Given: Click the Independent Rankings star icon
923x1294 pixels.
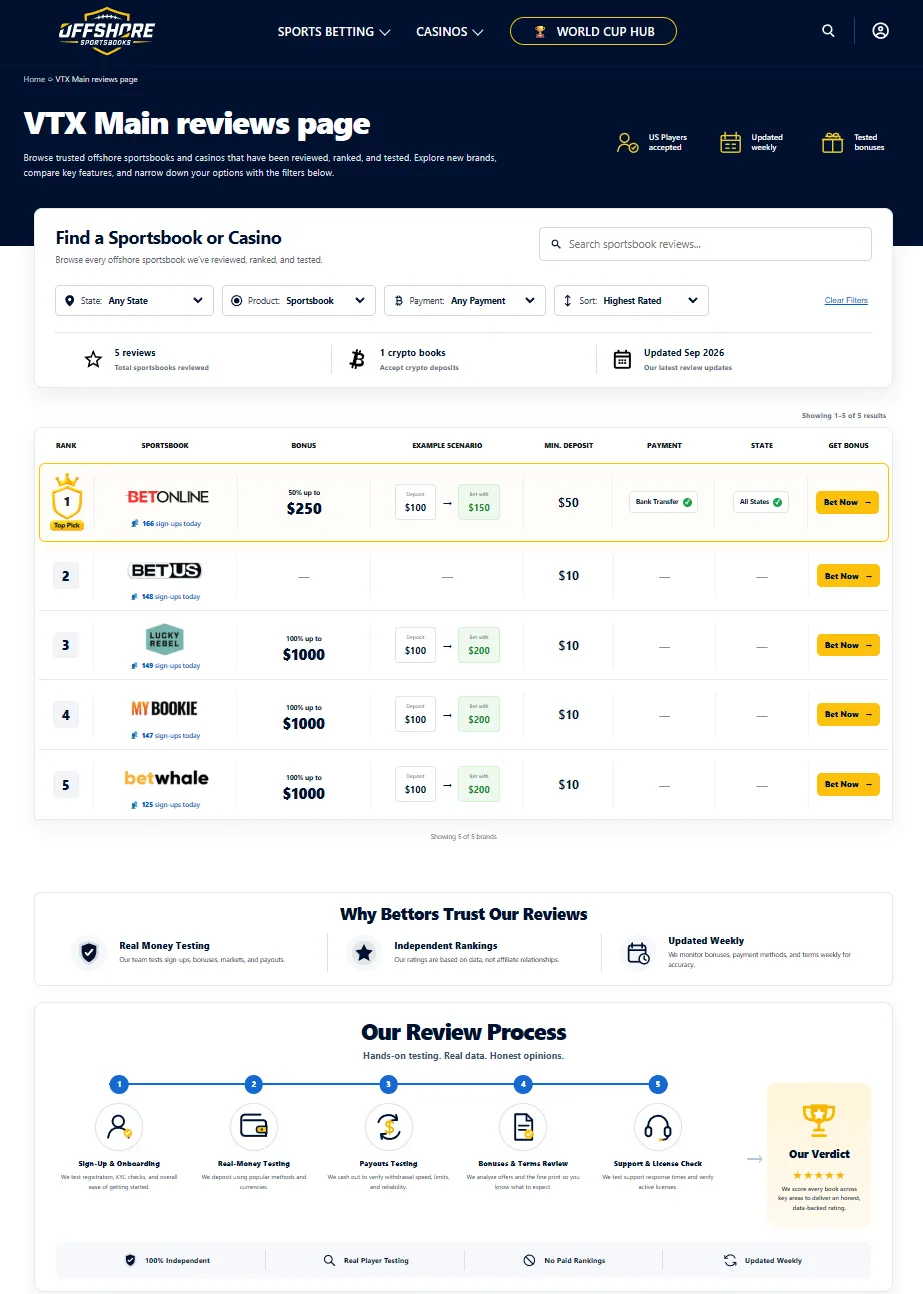Looking at the screenshot, I should point(364,953).
